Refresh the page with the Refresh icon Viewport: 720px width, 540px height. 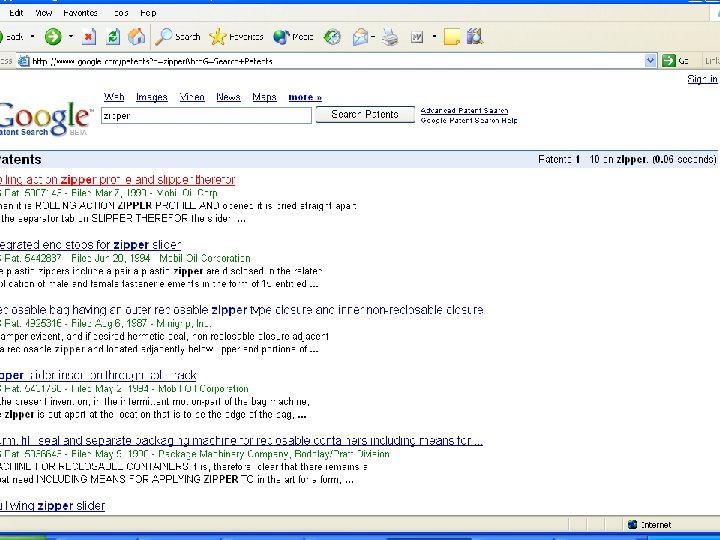tap(113, 36)
